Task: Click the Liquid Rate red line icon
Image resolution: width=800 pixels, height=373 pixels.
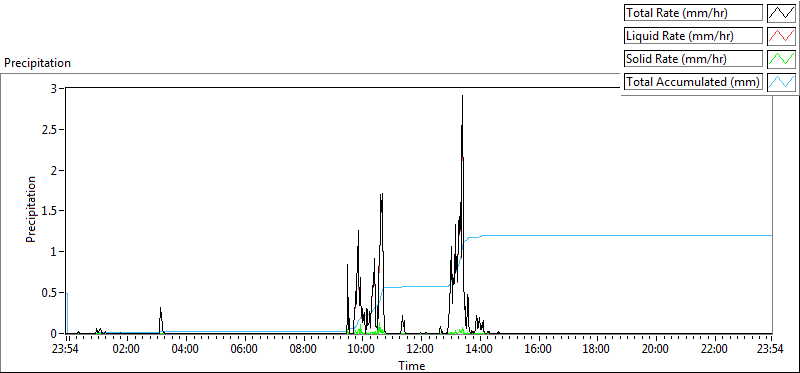Action: click(x=781, y=36)
